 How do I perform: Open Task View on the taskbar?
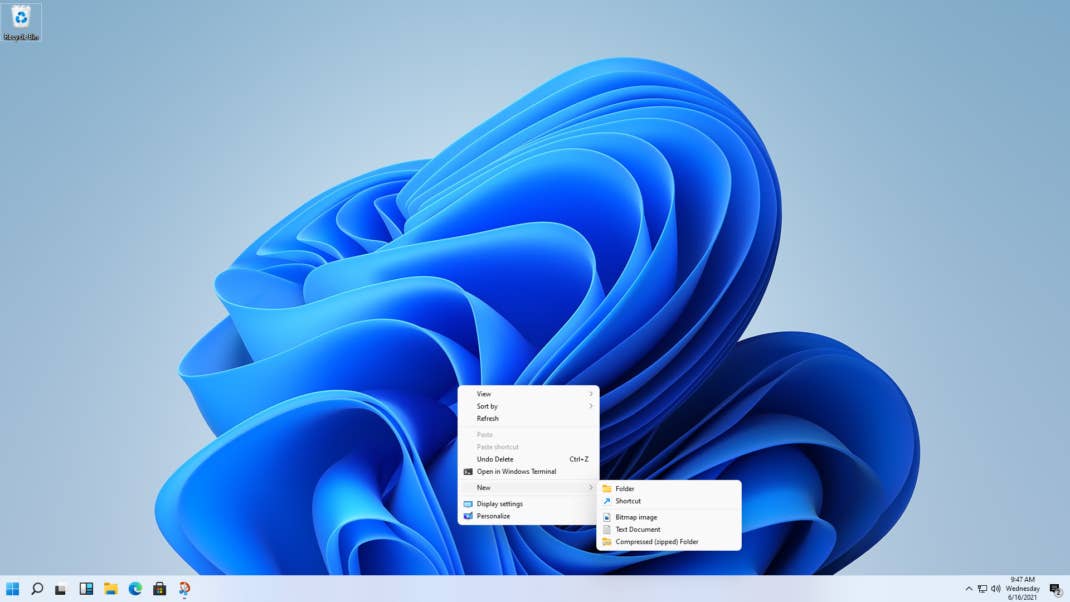tap(61, 589)
